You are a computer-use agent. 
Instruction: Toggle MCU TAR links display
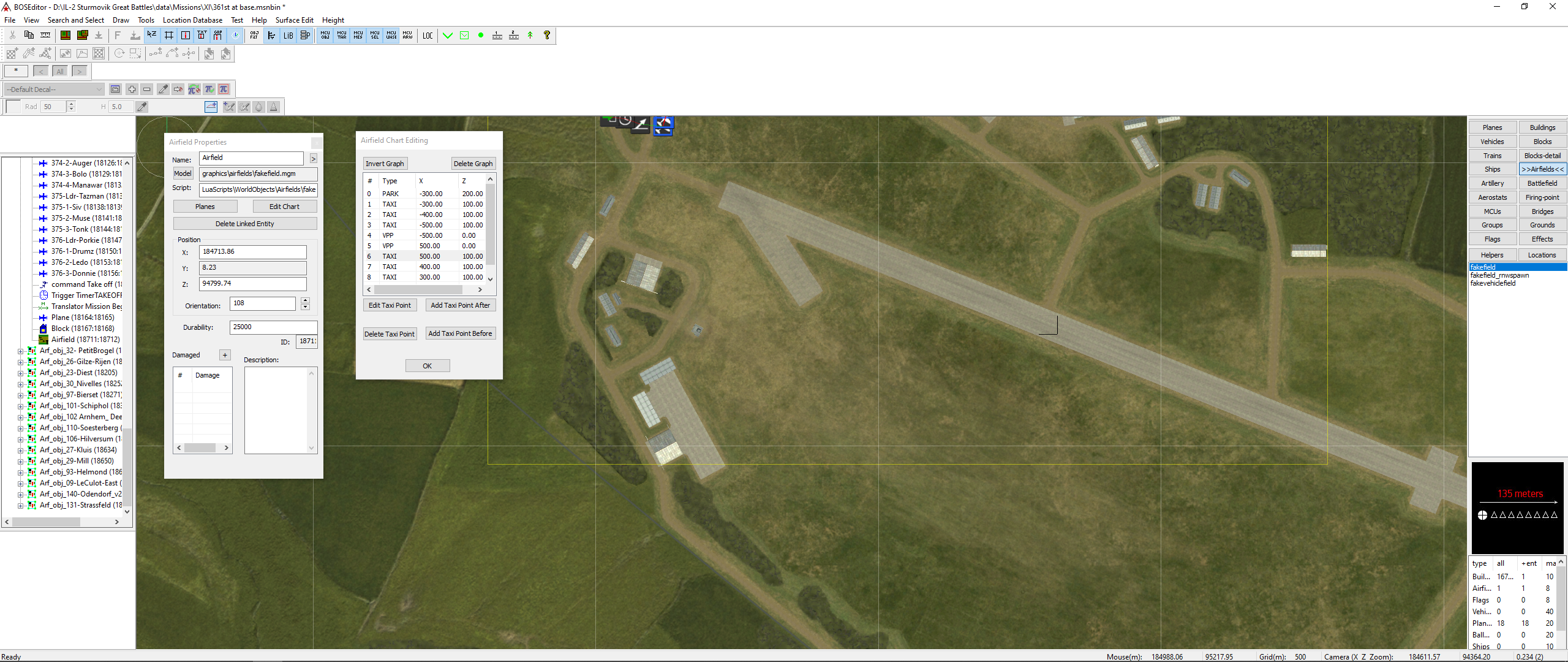coord(342,36)
